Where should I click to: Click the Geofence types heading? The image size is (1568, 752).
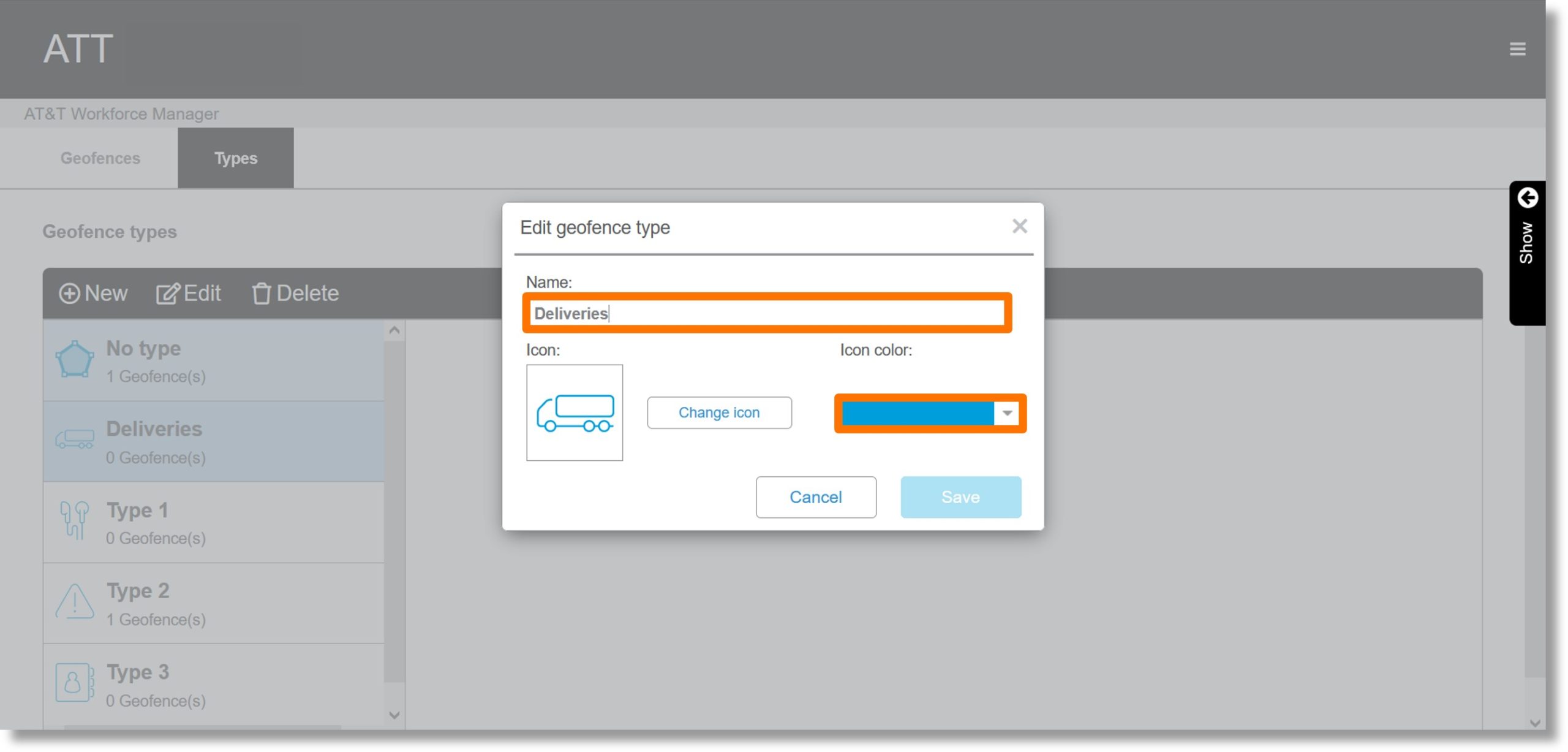[x=110, y=232]
